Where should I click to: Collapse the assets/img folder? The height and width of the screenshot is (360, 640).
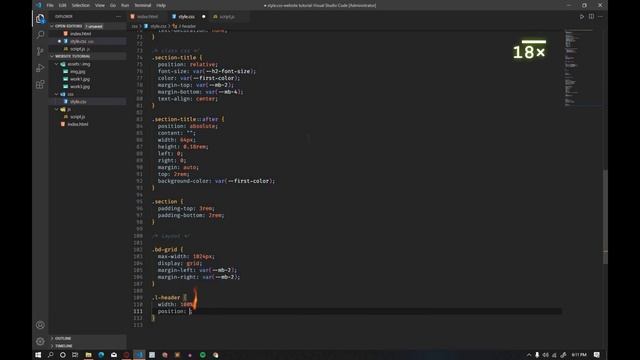click(57, 64)
